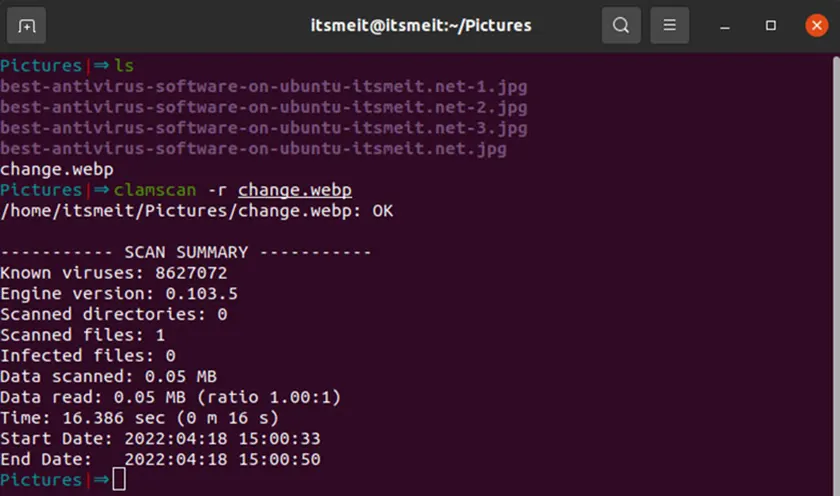840x496 pixels.
Task: Click the file name ending in itsmeit.net-3.jpg
Action: click(x=263, y=128)
